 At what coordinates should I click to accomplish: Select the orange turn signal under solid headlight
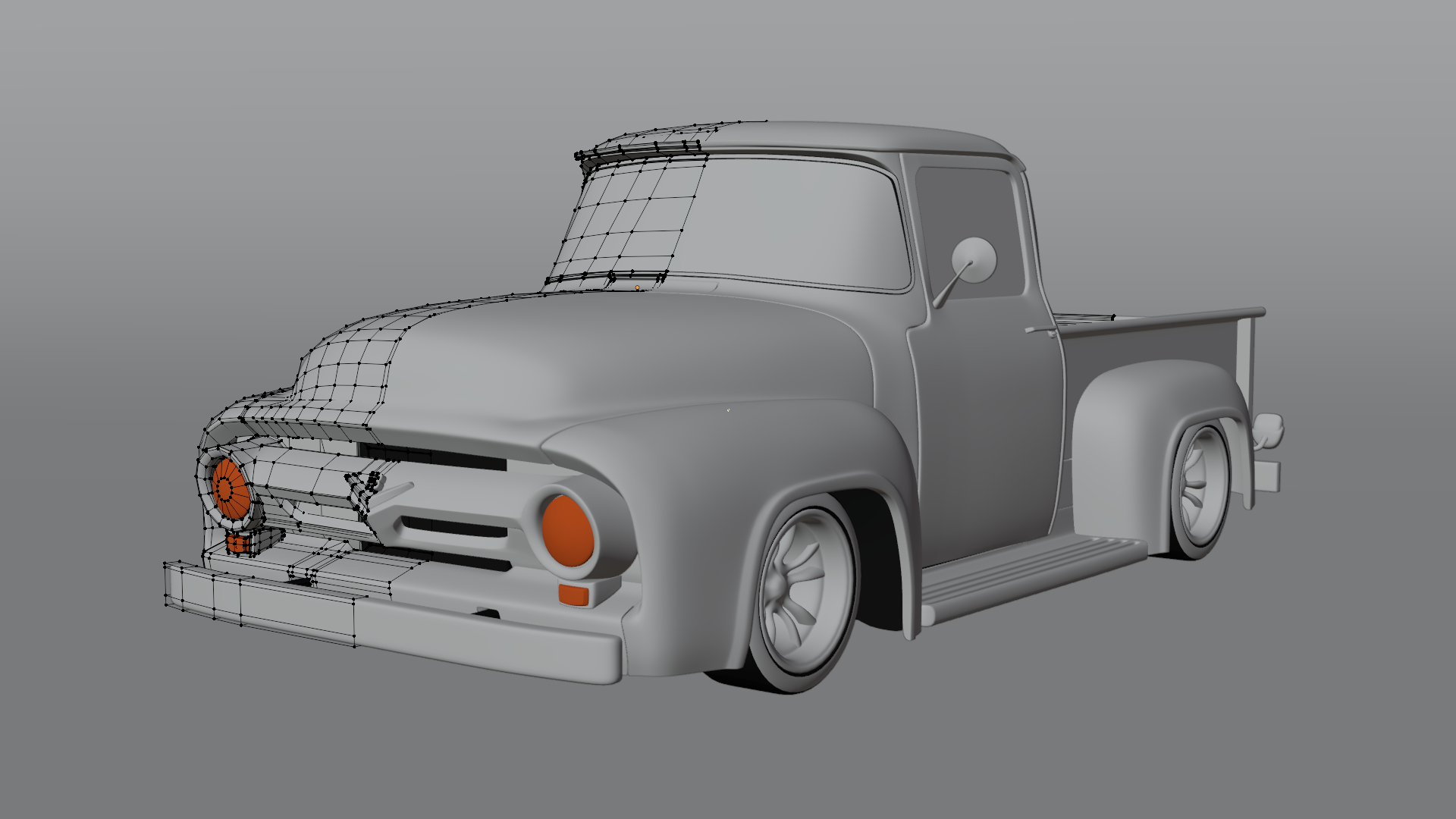(x=573, y=595)
